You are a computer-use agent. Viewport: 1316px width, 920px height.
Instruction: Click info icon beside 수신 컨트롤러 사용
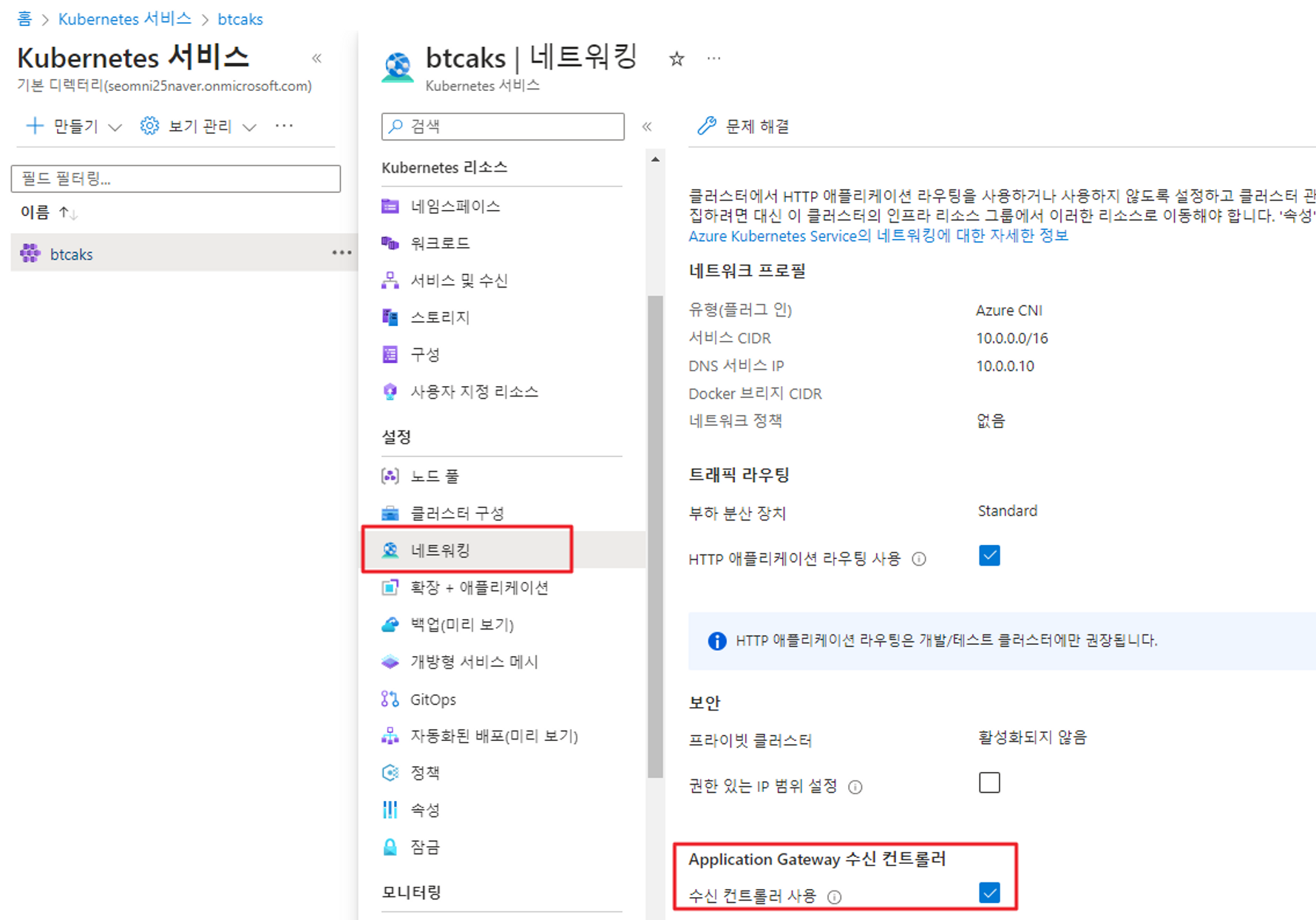(x=835, y=897)
